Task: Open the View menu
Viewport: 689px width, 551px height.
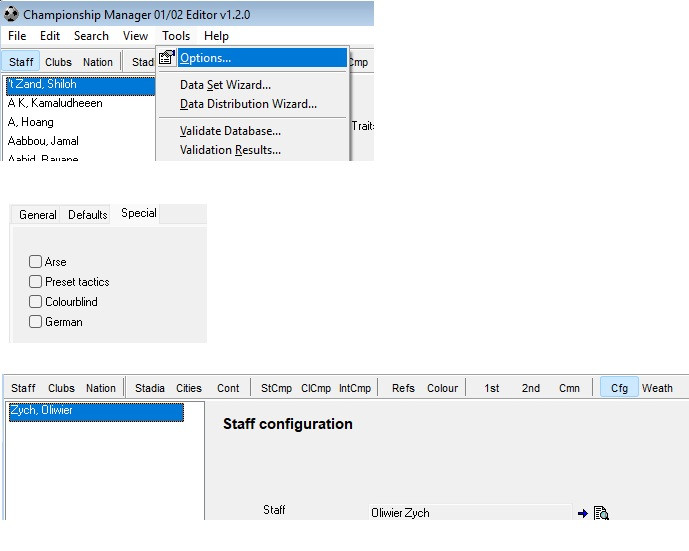Action: (135, 36)
